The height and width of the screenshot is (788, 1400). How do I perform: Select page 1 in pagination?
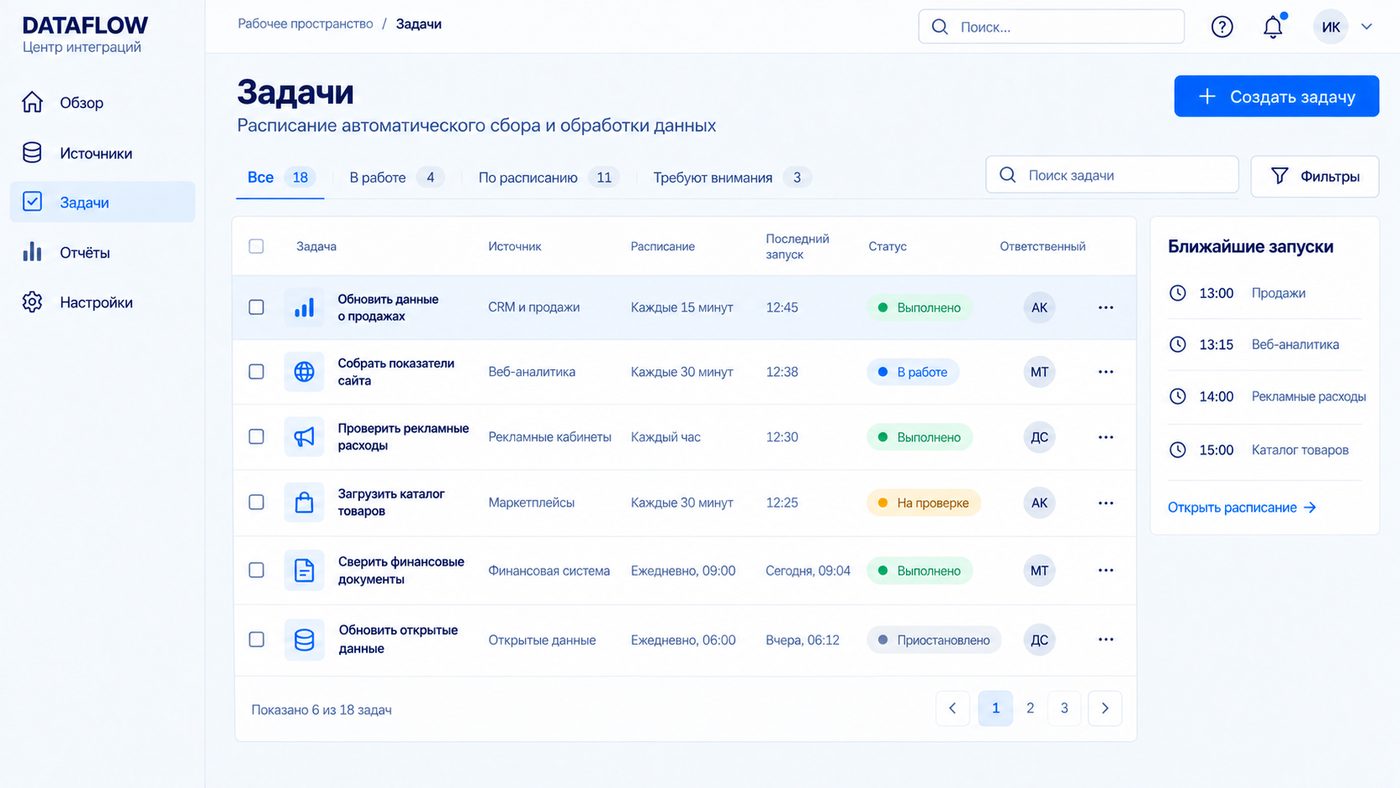(x=995, y=708)
